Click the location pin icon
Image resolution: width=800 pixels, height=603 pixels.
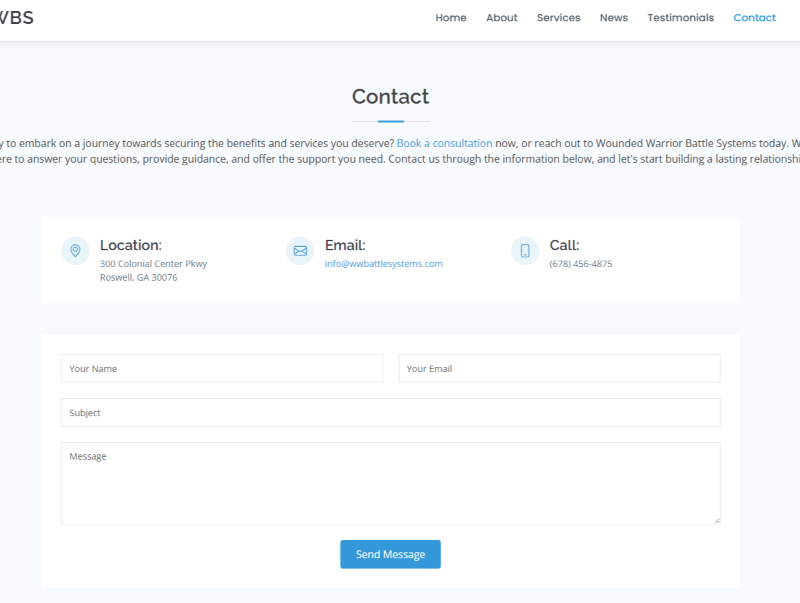tap(75, 251)
